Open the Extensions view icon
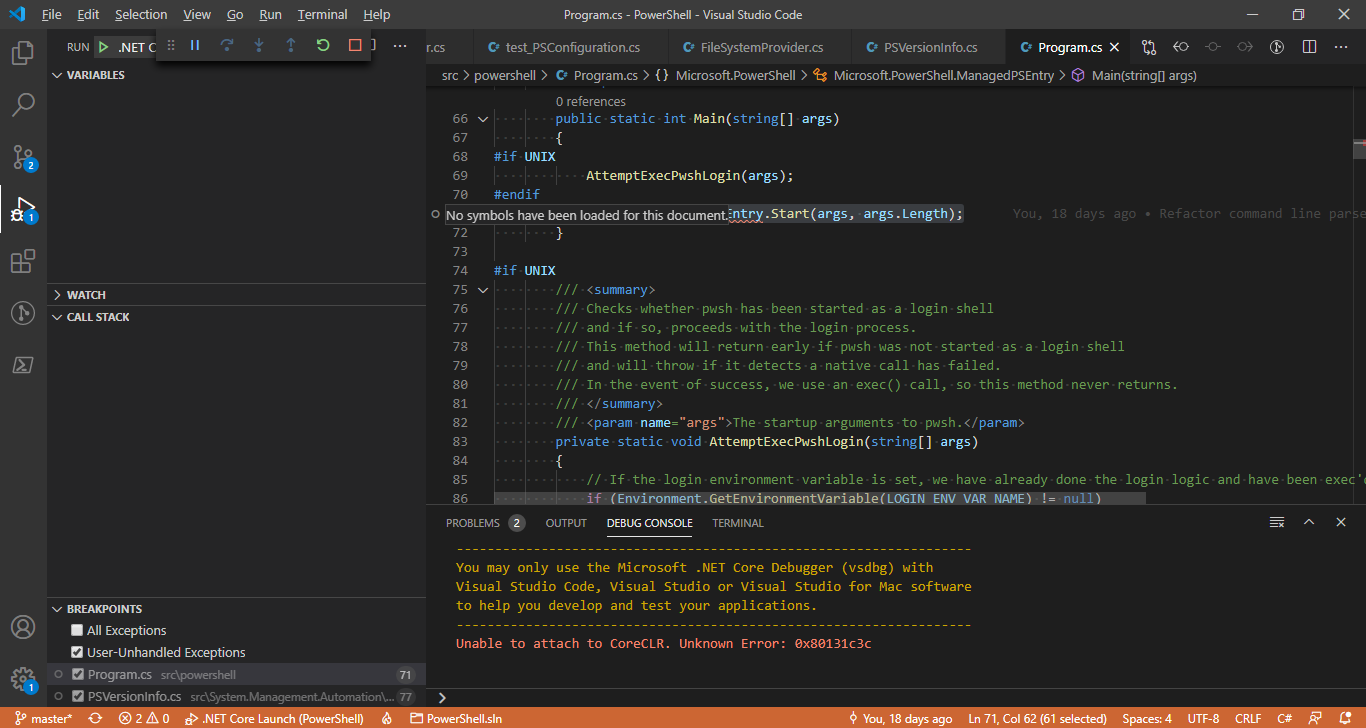The width and height of the screenshot is (1366, 728). 22,262
